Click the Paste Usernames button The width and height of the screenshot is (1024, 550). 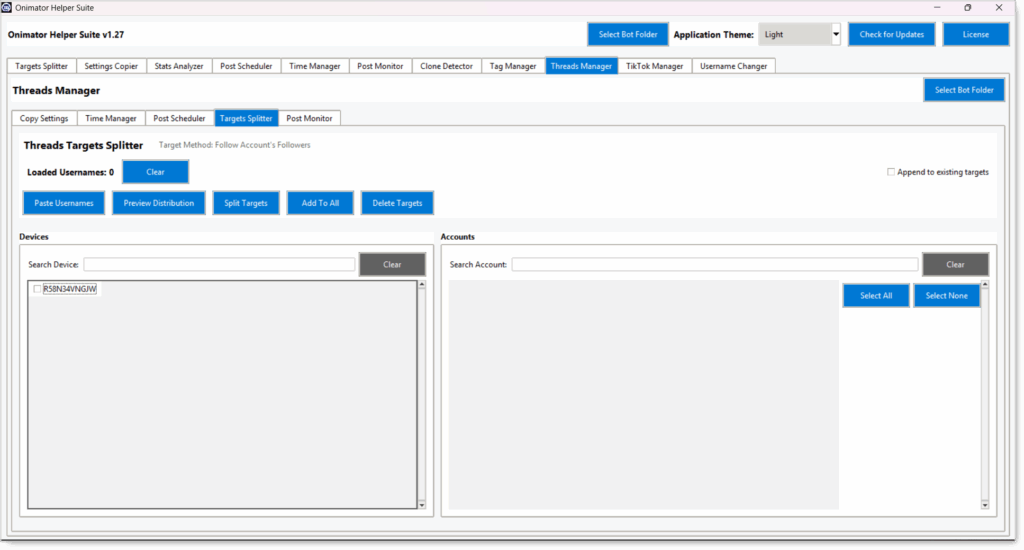pyautogui.click(x=64, y=203)
